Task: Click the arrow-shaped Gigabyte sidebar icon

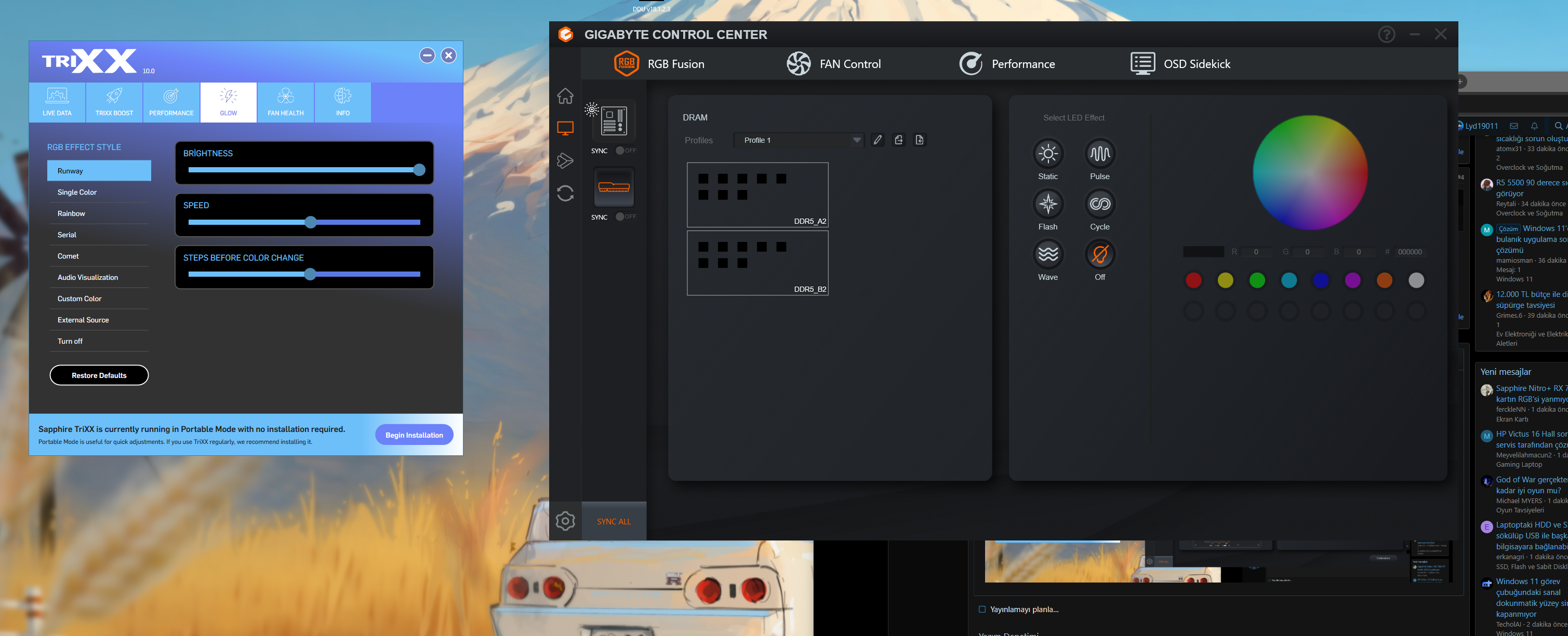Action: click(565, 160)
